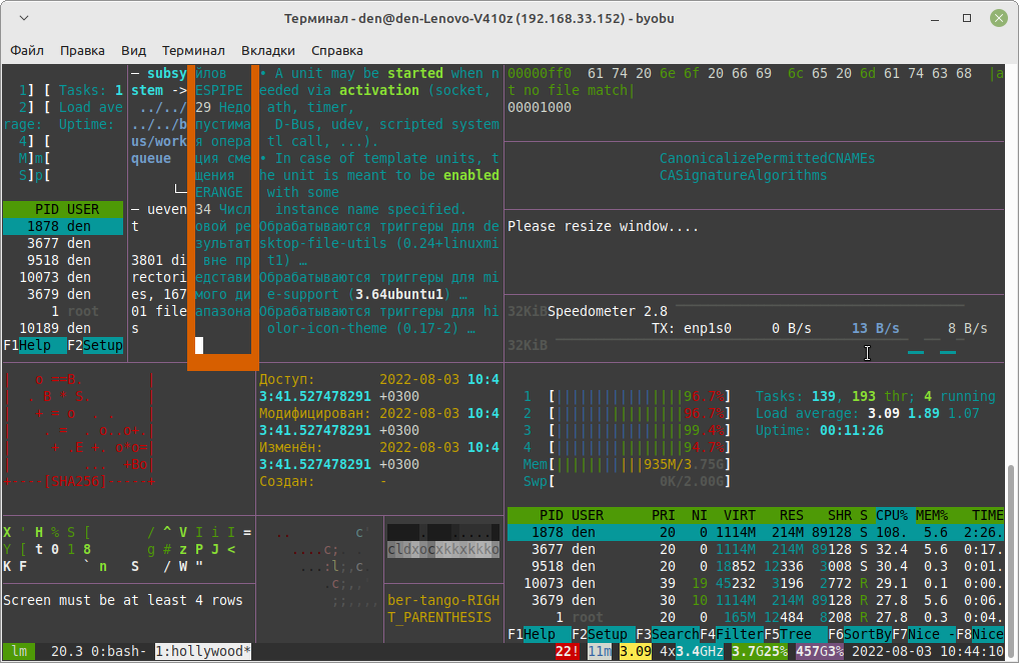This screenshot has width=1019, height=663.
Task: Click the 457G3% disk status indicator
Action: click(819, 651)
